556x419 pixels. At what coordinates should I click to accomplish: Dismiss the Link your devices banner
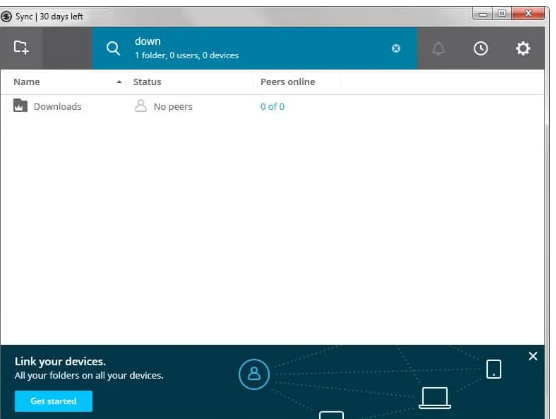point(533,356)
